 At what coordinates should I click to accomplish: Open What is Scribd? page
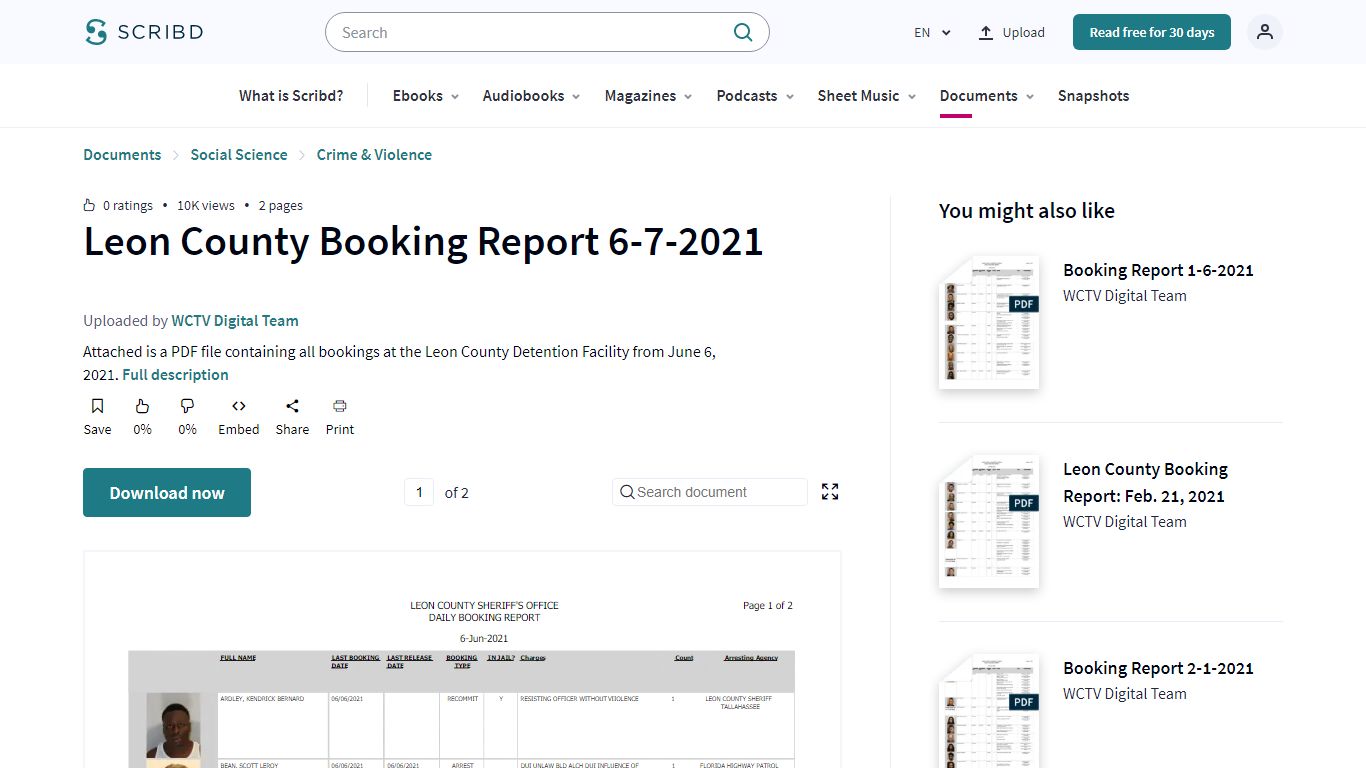click(291, 96)
